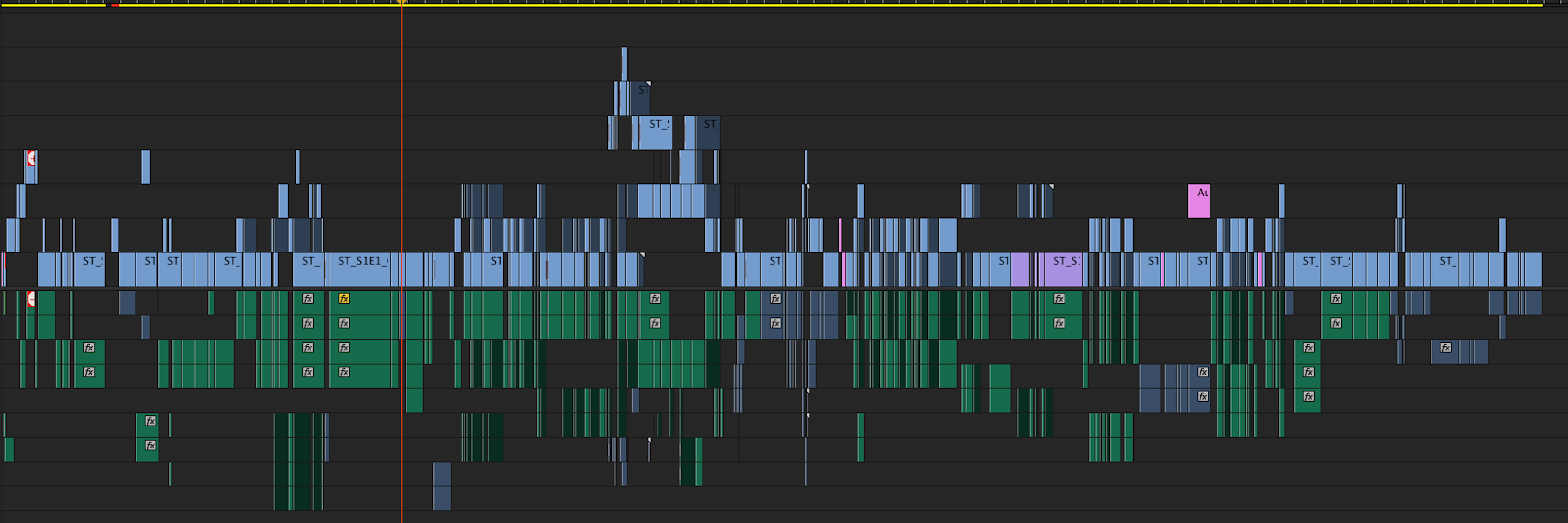The image size is (1568, 523).
Task: Select the light blue ST_ clip on the third-highest track
Action: point(656,132)
